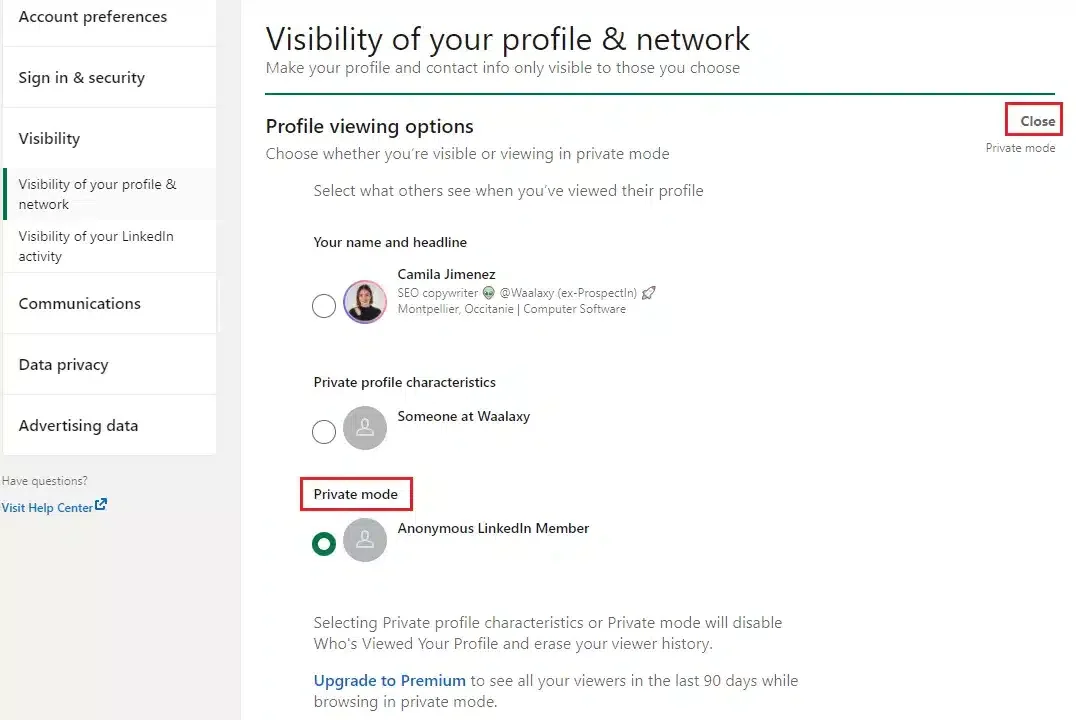Click the Private profile characteristics label
This screenshot has width=1076, height=720.
click(x=404, y=382)
